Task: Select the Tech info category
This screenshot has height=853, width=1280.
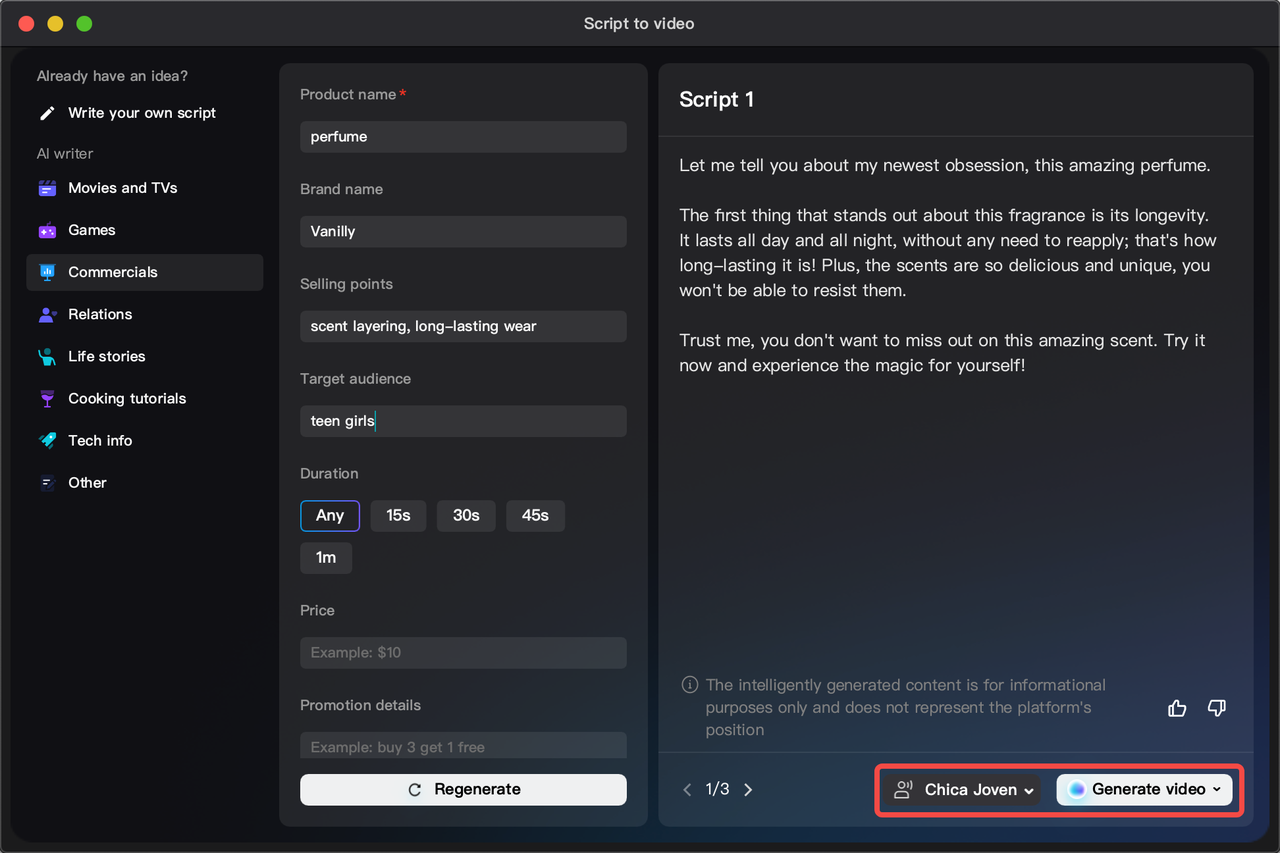Action: point(145,440)
